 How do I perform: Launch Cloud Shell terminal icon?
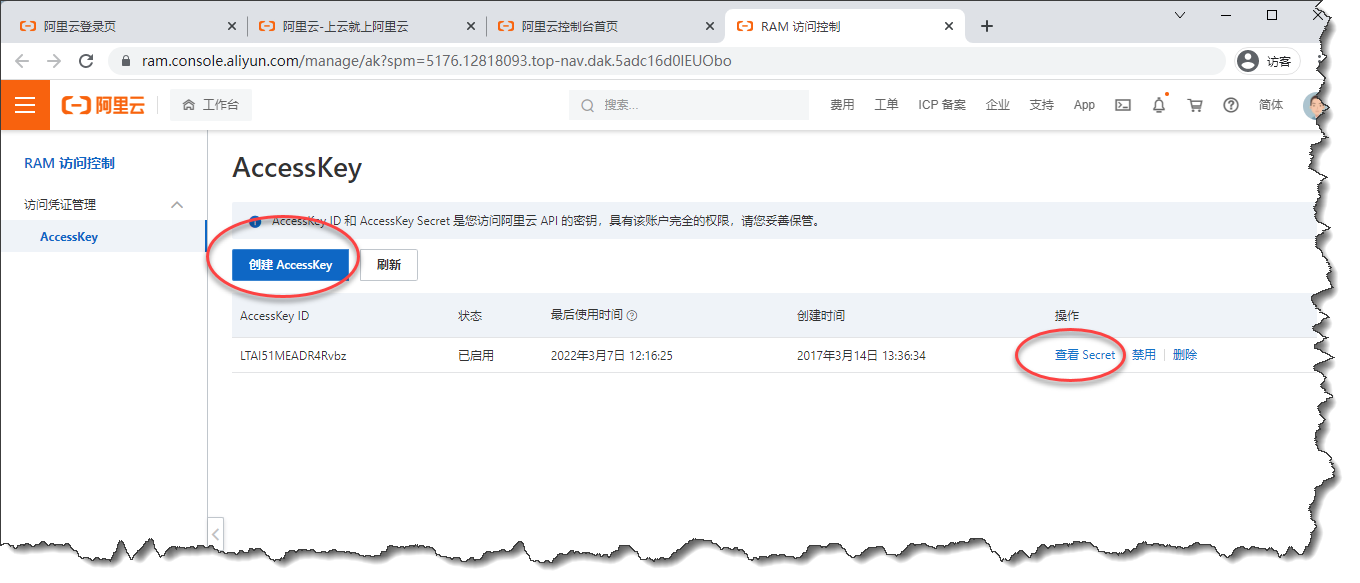(1123, 105)
